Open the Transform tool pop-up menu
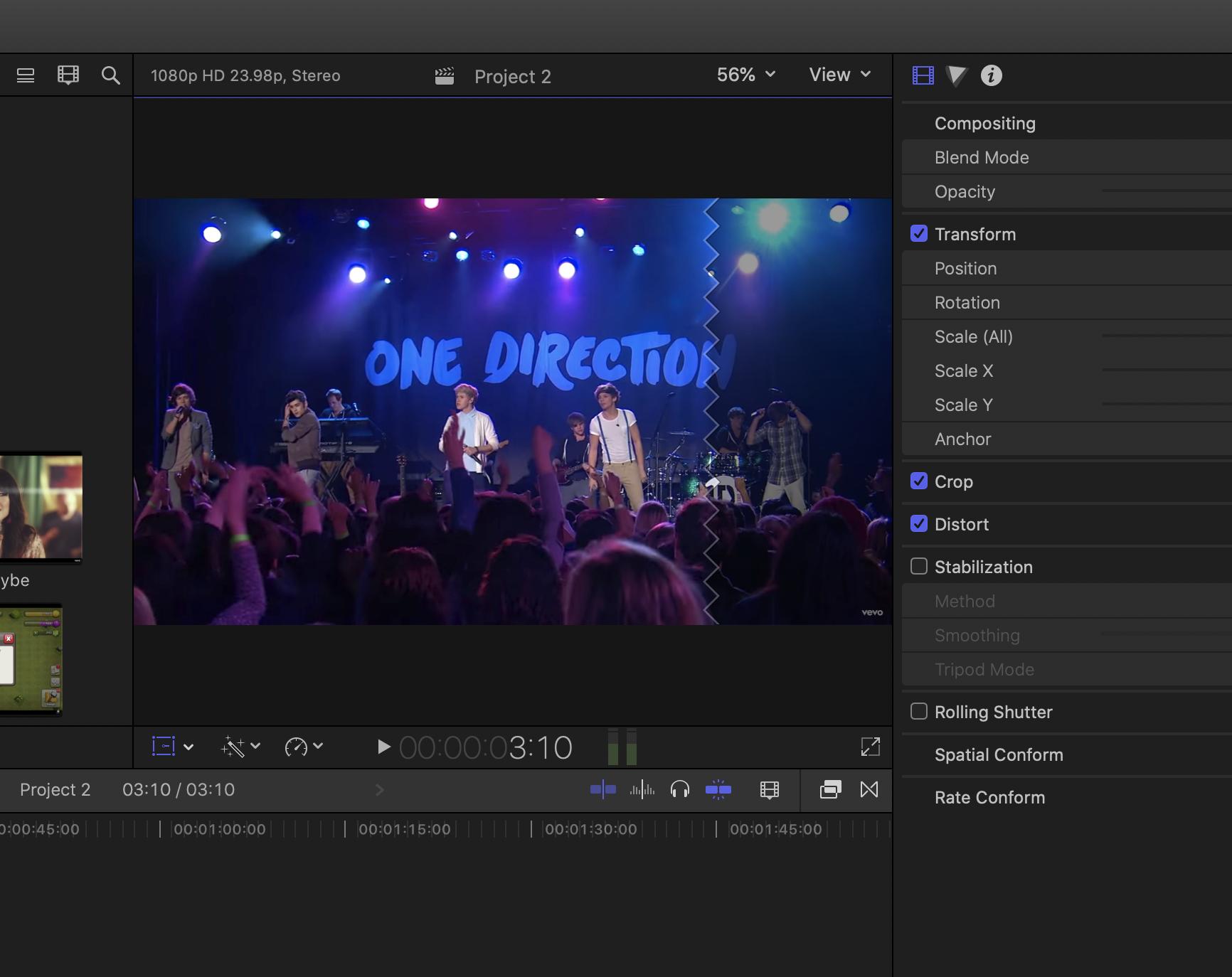This screenshot has height=977, width=1232. tap(188, 747)
